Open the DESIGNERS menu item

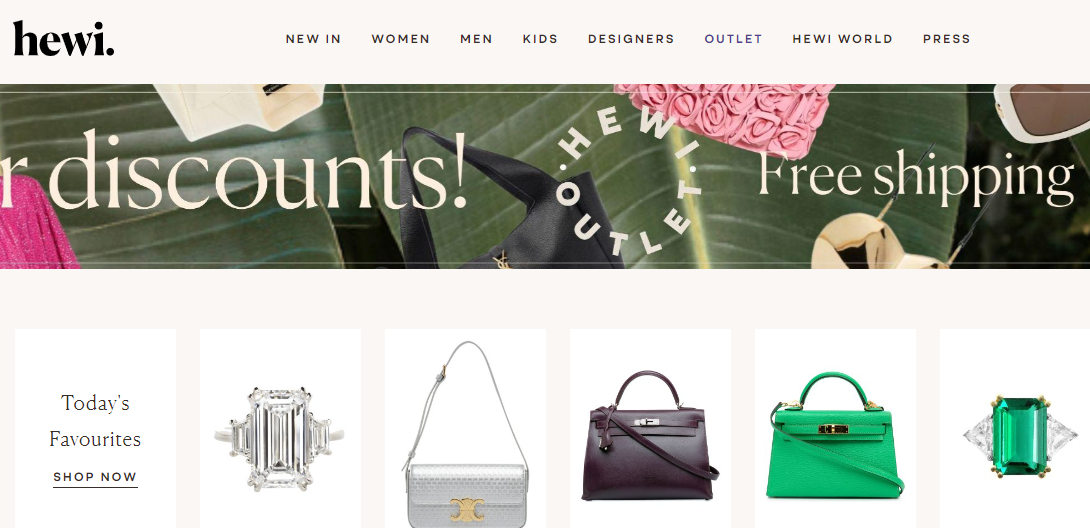click(x=631, y=39)
